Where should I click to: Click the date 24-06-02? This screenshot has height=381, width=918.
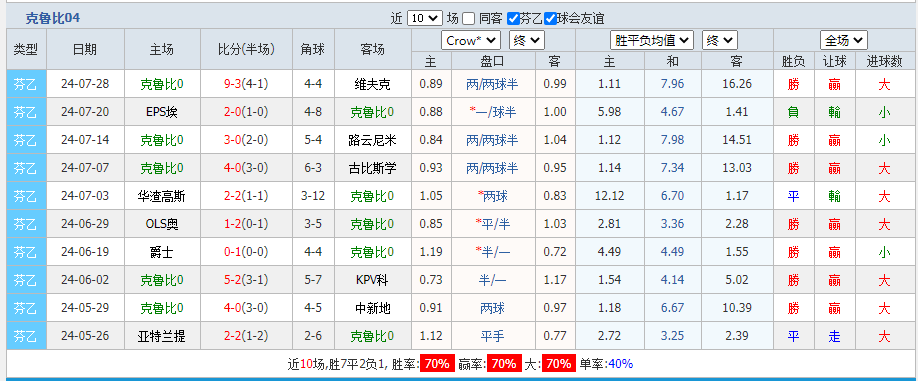coord(85,280)
